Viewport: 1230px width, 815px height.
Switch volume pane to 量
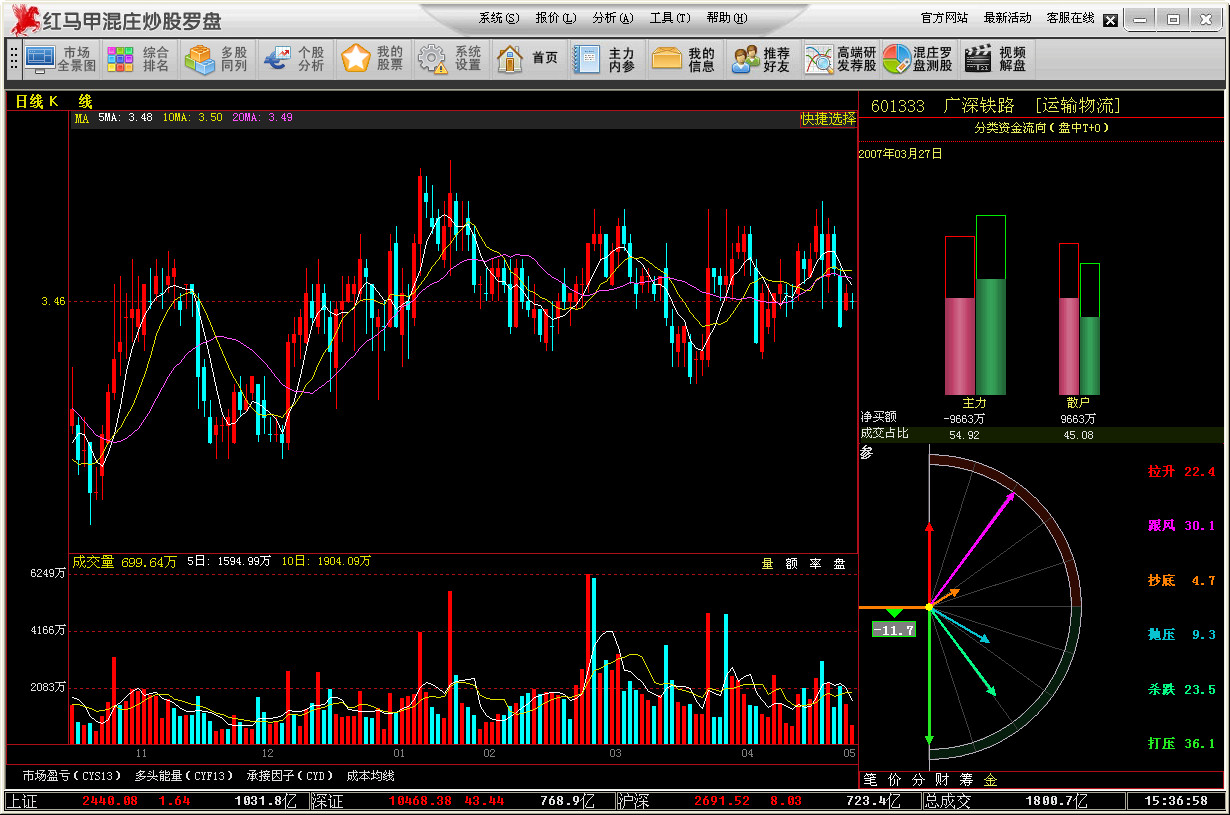pyautogui.click(x=767, y=563)
